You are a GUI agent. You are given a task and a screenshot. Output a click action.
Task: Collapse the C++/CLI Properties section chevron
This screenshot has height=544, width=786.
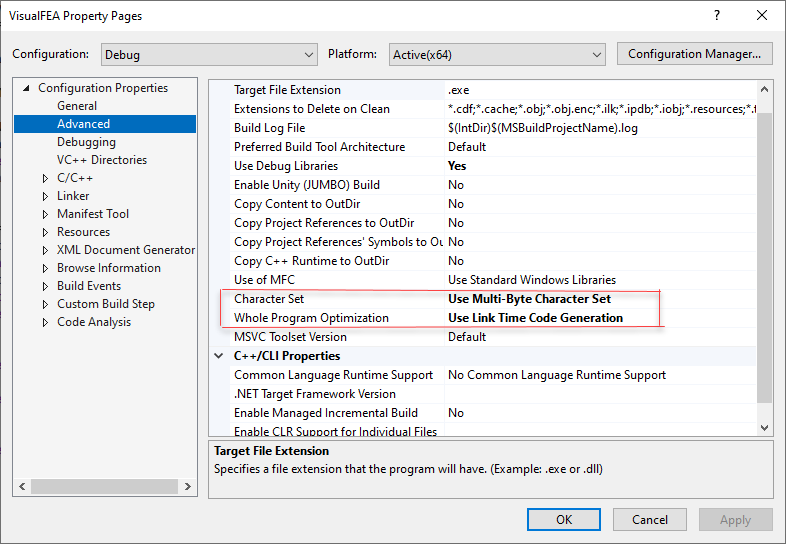tap(219, 356)
